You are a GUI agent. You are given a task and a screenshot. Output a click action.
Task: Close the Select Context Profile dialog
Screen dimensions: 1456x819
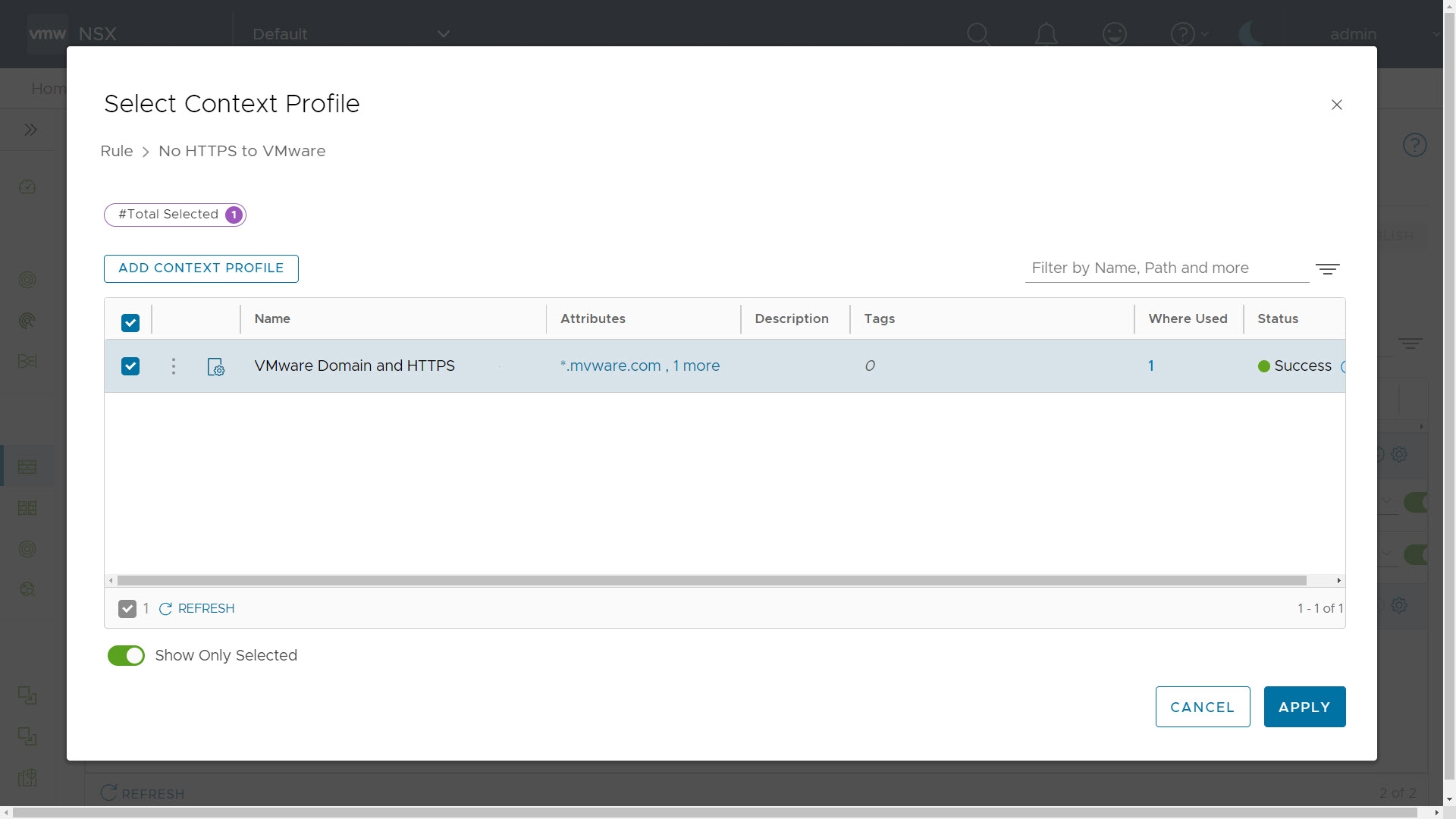click(x=1337, y=105)
